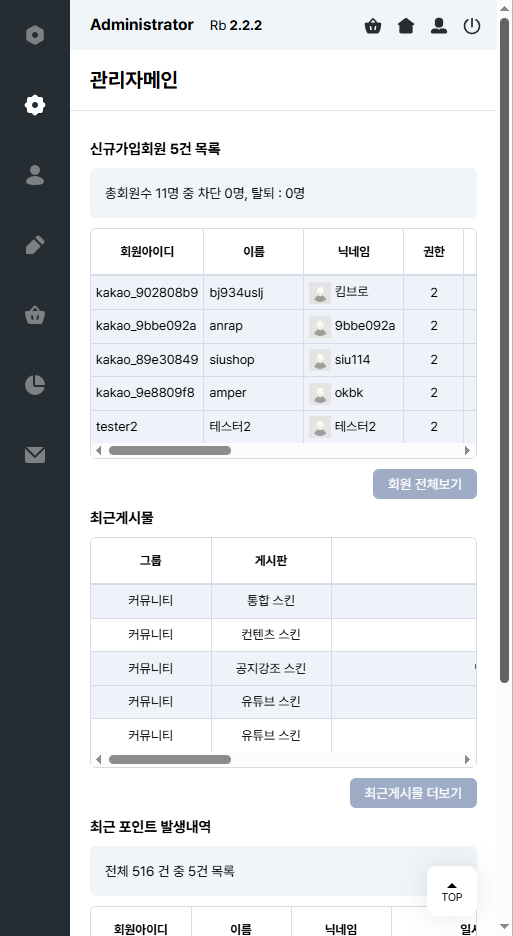Screen dimensions: 513x936
Task: Open the board pencil sidebar icon
Action: [35, 245]
